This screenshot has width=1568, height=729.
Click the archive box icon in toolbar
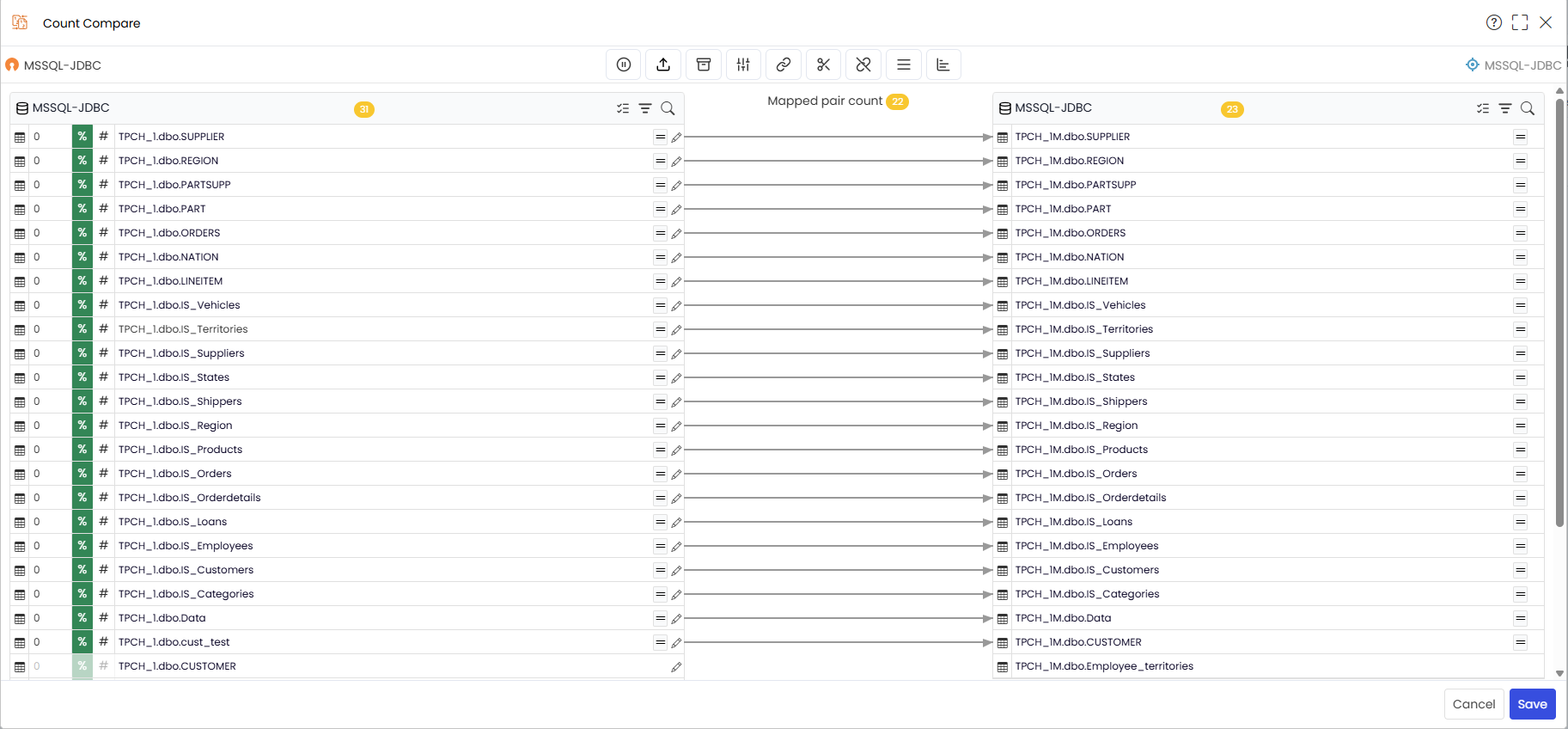pyautogui.click(x=704, y=64)
